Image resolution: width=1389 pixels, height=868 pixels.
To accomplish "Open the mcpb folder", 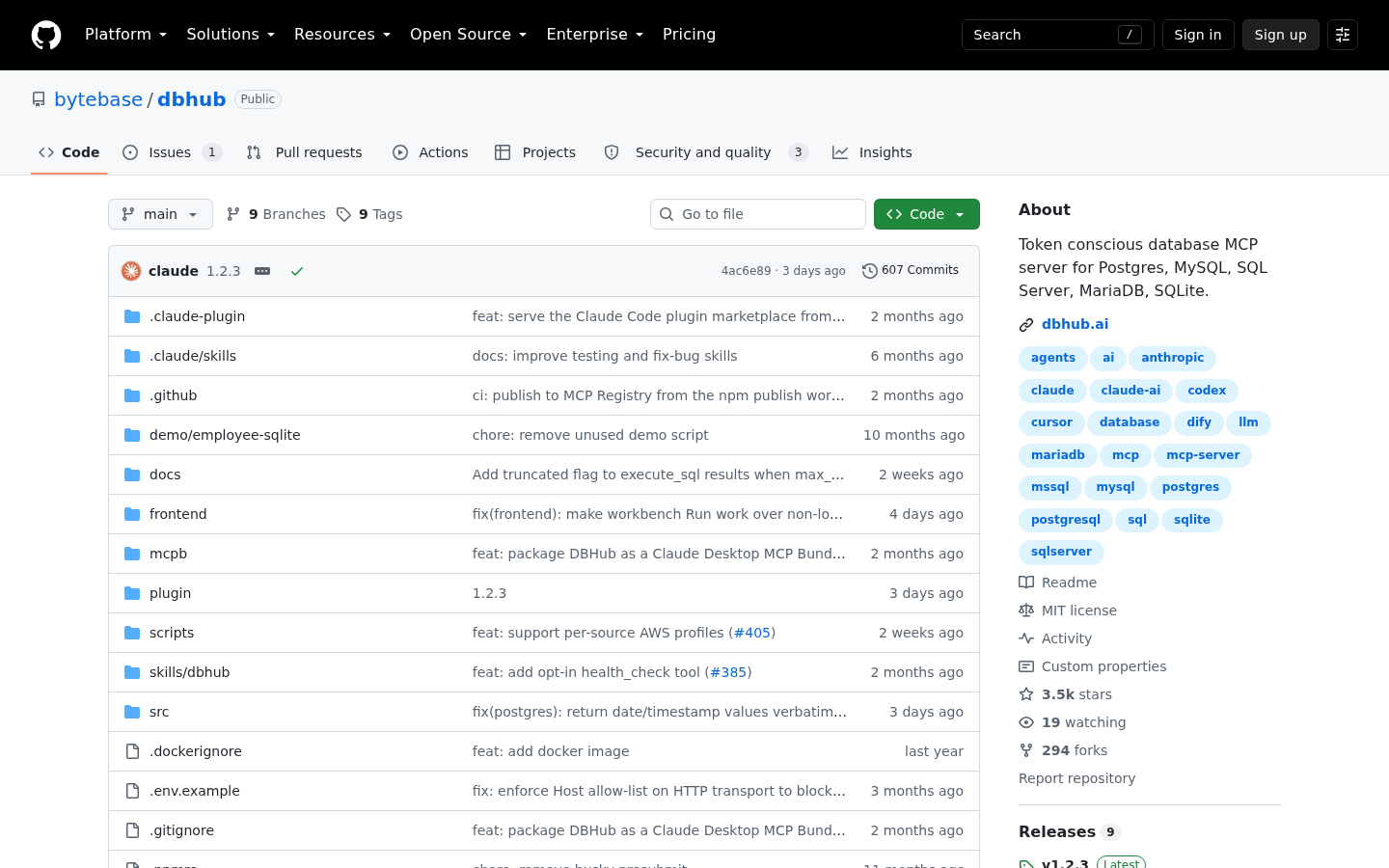I will (x=169, y=554).
